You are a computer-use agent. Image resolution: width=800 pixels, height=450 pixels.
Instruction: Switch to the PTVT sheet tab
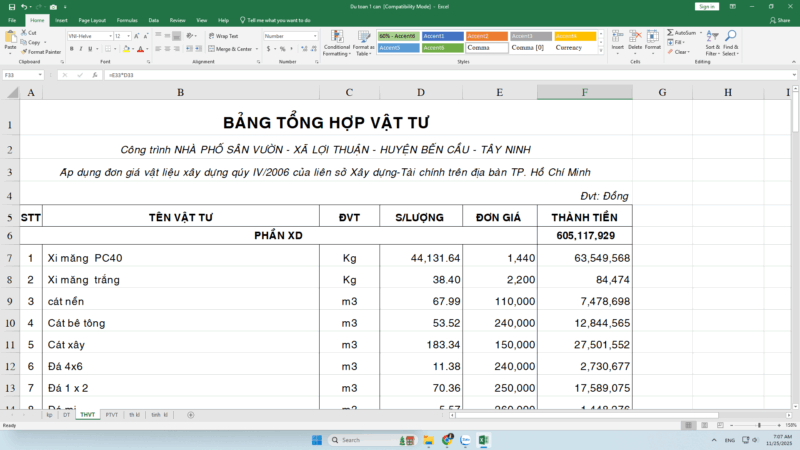click(x=112, y=414)
